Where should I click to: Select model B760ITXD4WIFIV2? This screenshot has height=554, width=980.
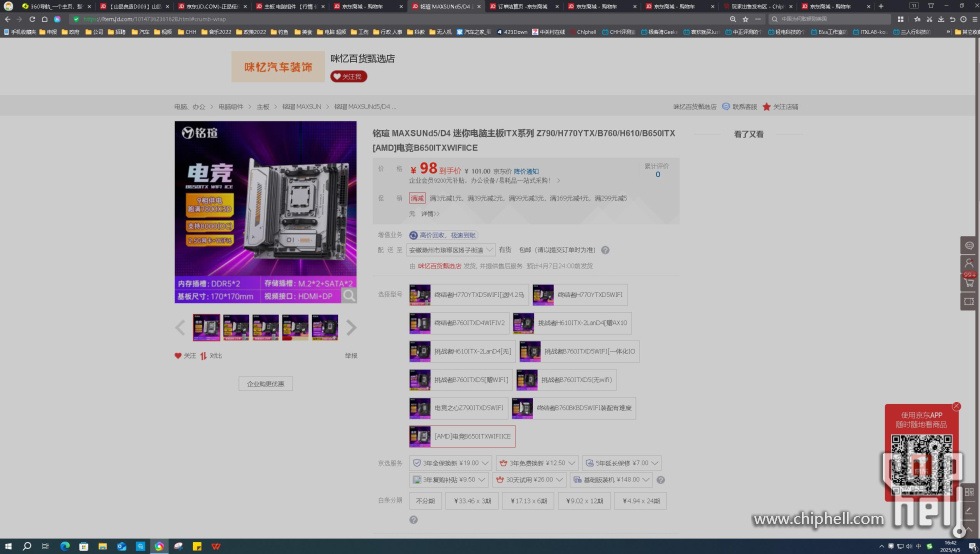pyautogui.click(x=459, y=323)
